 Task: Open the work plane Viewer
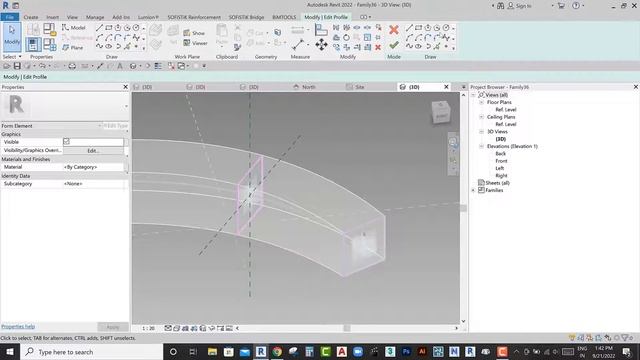click(196, 43)
